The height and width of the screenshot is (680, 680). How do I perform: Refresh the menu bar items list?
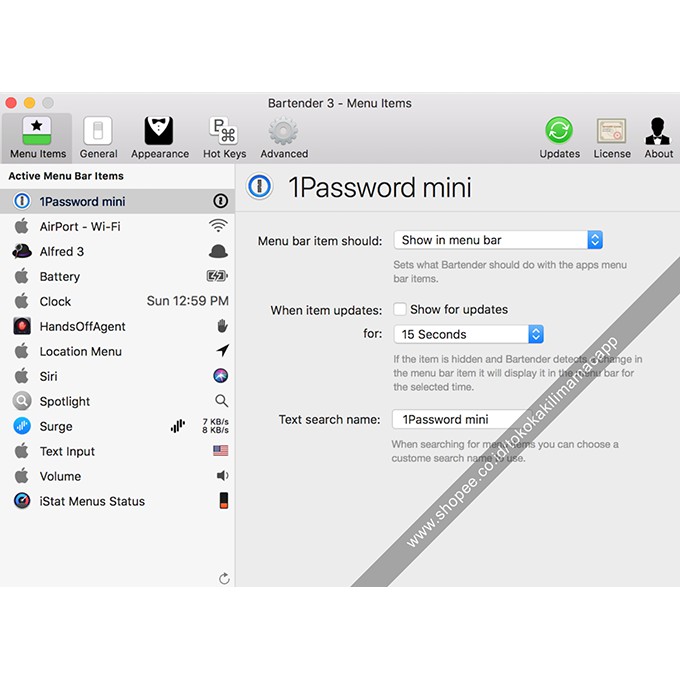tap(224, 578)
